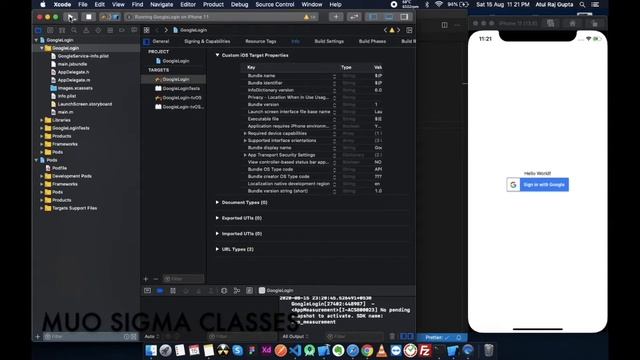The image size is (640, 360).
Task: Open Debug View Hierarchy
Action: pos(224,291)
